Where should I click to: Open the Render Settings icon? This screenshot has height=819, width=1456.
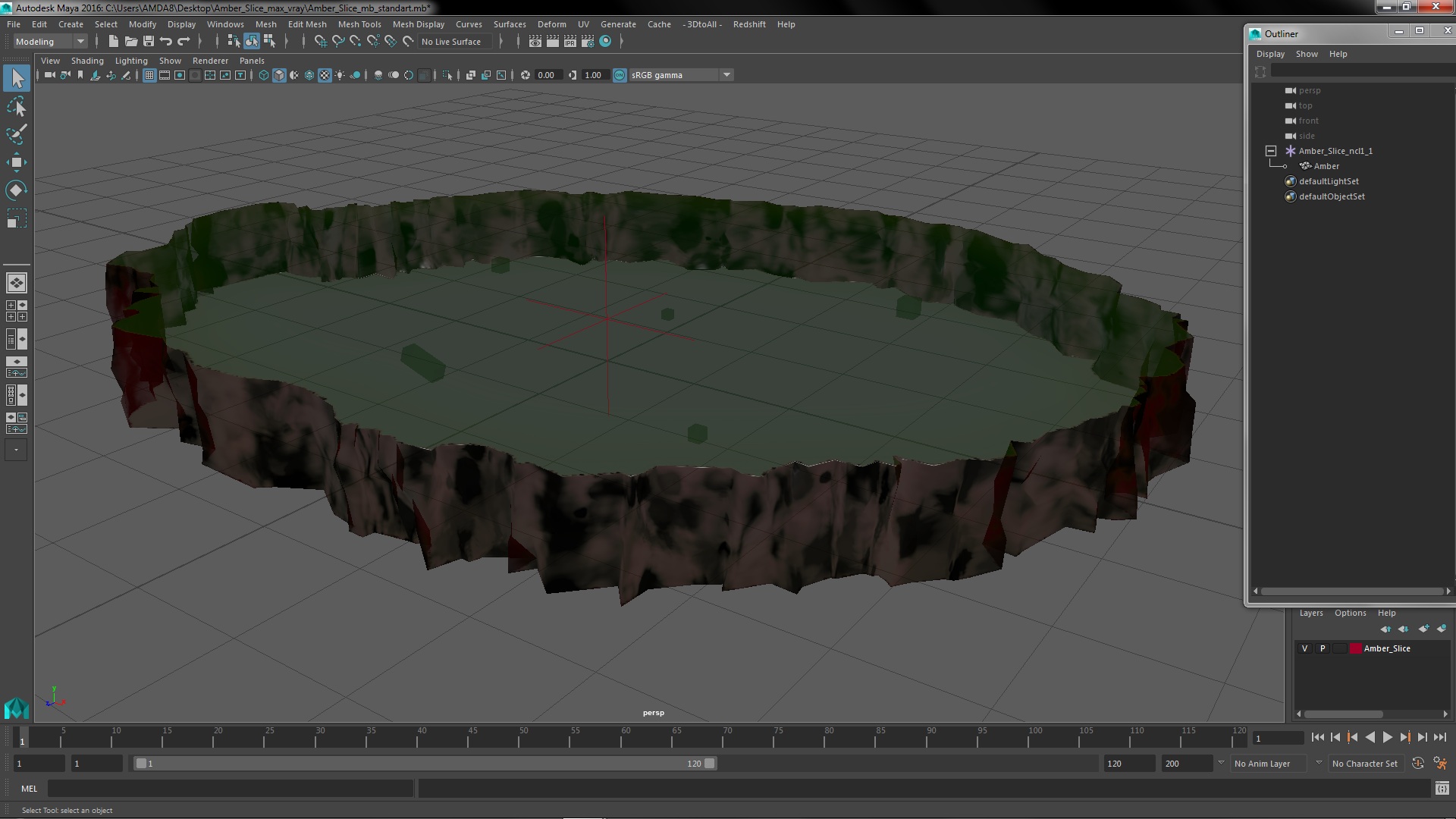(588, 42)
